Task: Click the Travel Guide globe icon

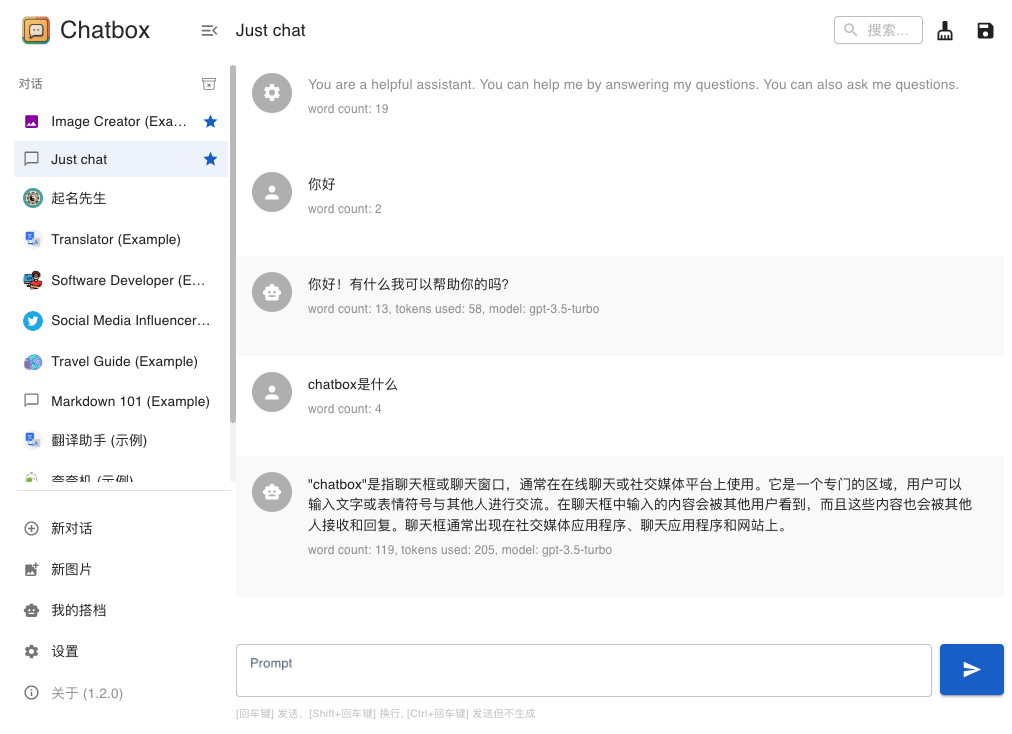Action: pyautogui.click(x=33, y=362)
